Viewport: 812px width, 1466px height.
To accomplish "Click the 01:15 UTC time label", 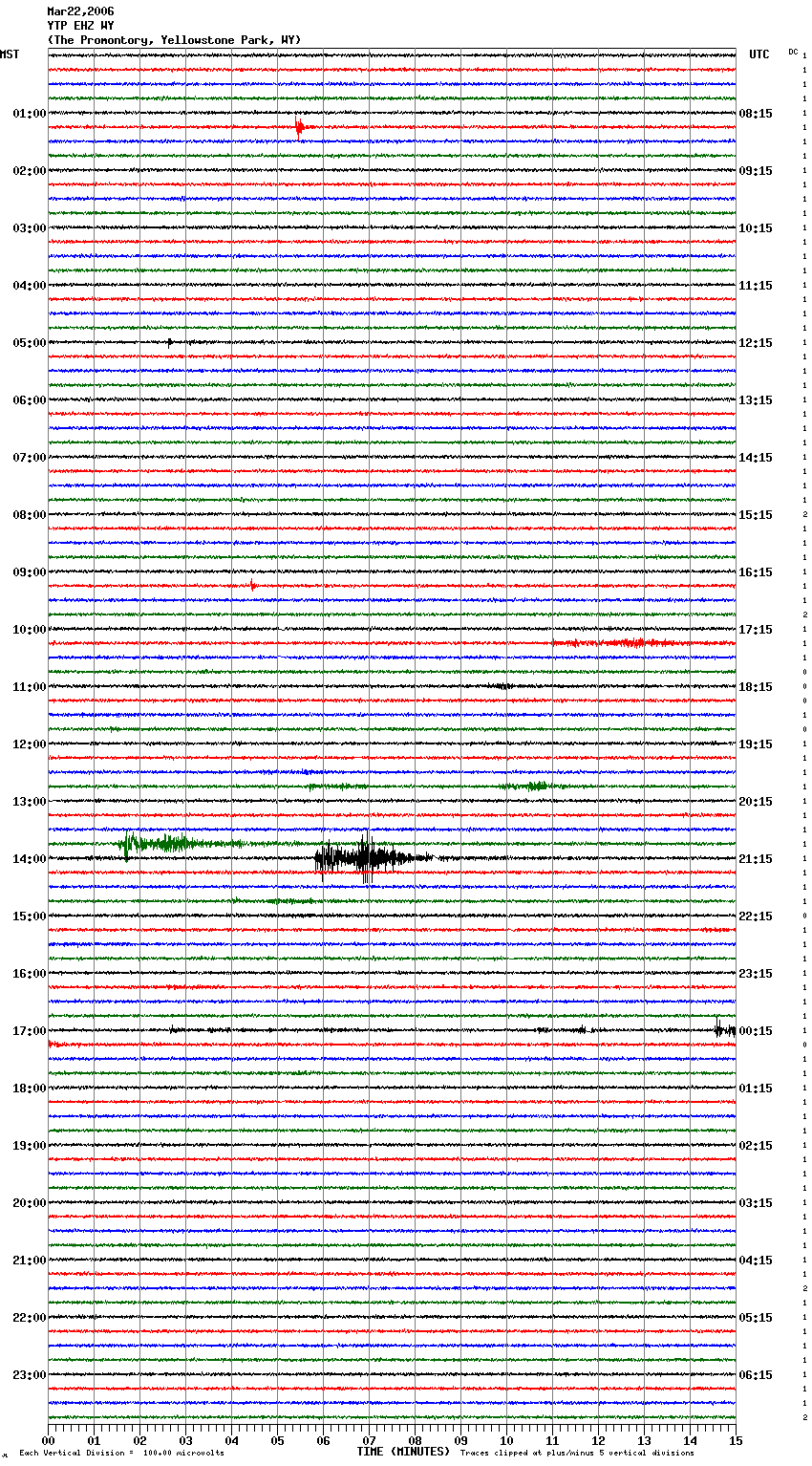I will coord(756,1089).
